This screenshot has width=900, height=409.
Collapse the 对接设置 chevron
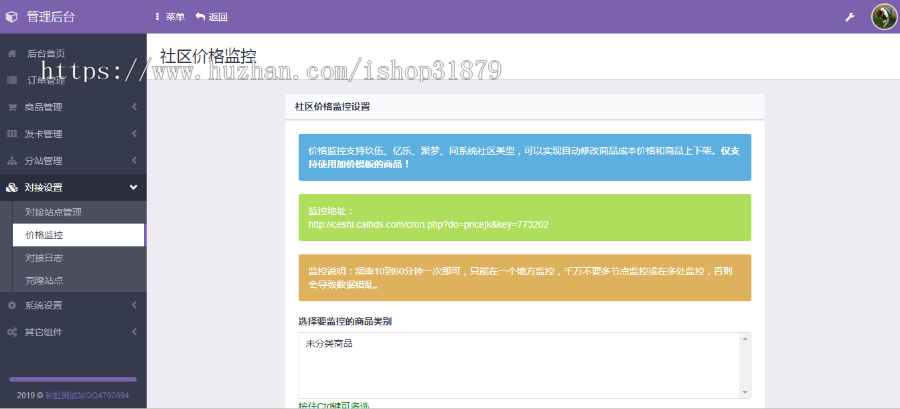(134, 188)
